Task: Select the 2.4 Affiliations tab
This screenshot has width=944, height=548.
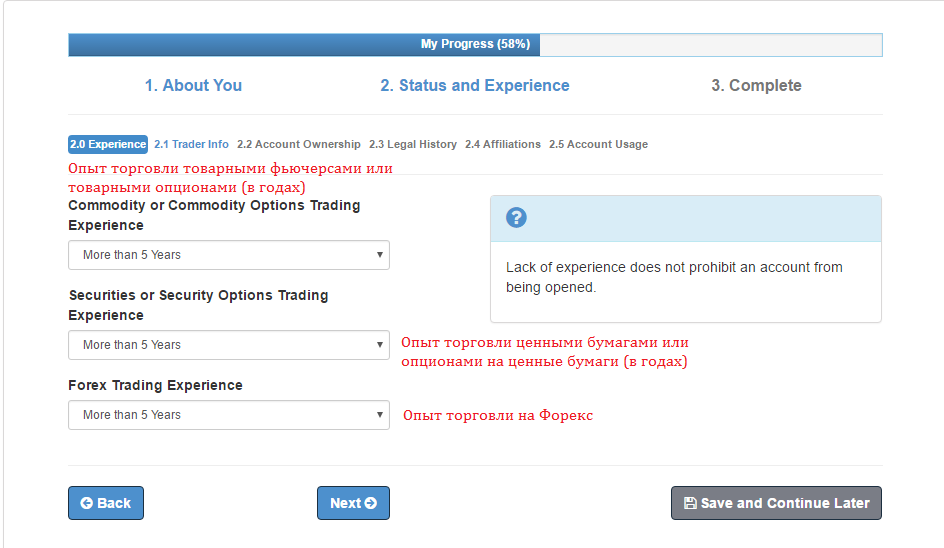Action: coord(503,144)
